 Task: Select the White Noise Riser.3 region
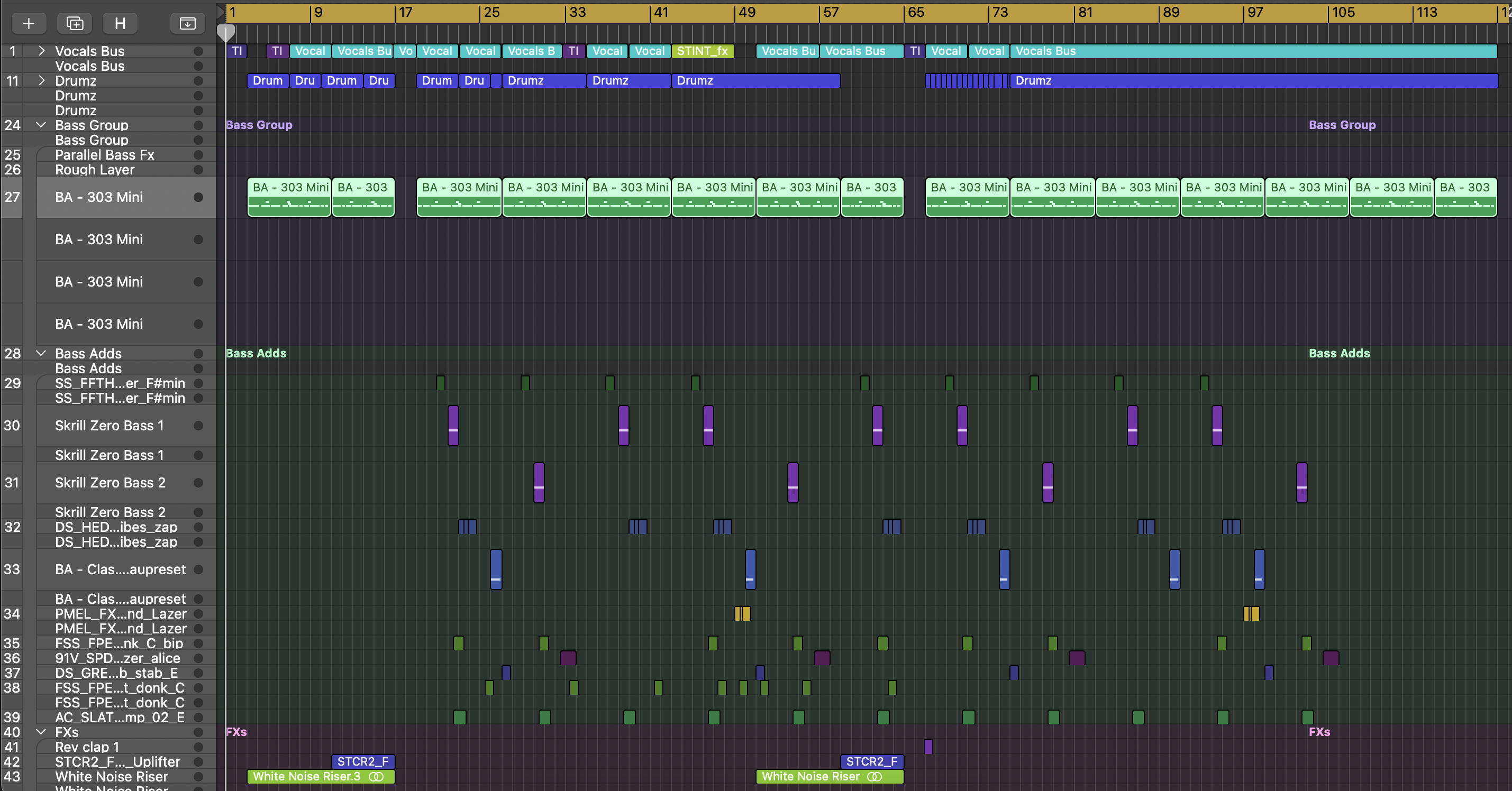pos(321,776)
